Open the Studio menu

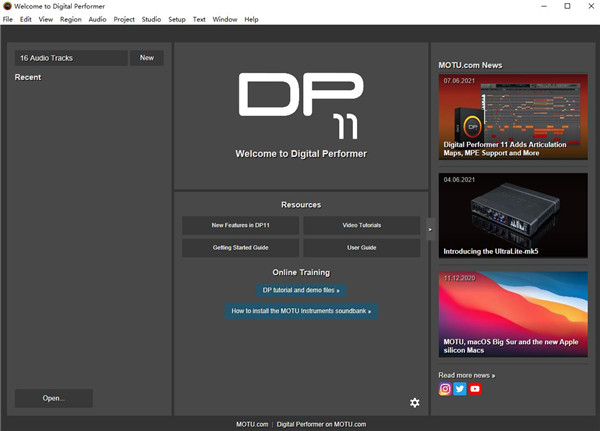click(151, 19)
